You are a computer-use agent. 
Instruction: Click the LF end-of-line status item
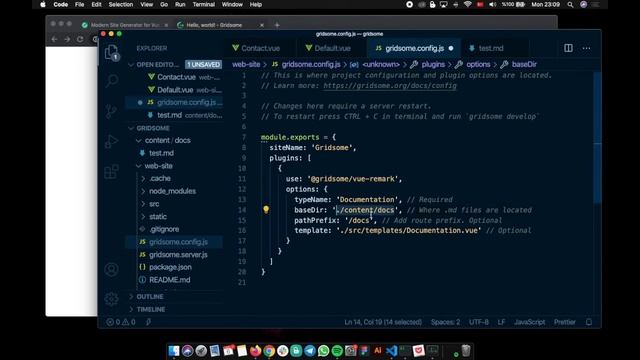[x=501, y=322]
